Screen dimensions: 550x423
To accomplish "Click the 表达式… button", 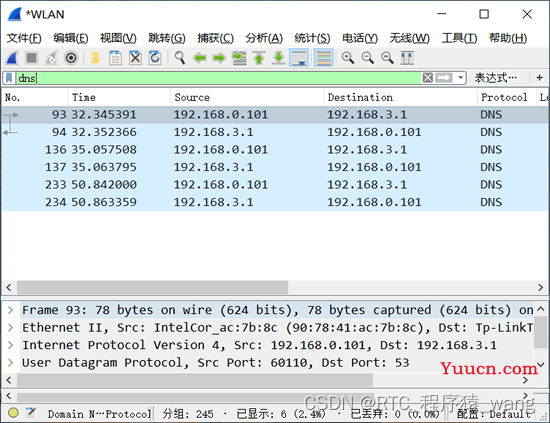I will (x=495, y=78).
